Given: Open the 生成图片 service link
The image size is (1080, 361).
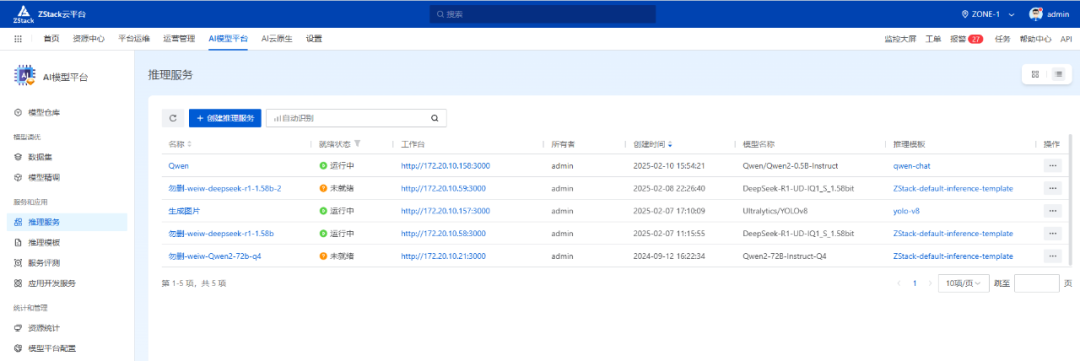Looking at the screenshot, I should [184, 211].
